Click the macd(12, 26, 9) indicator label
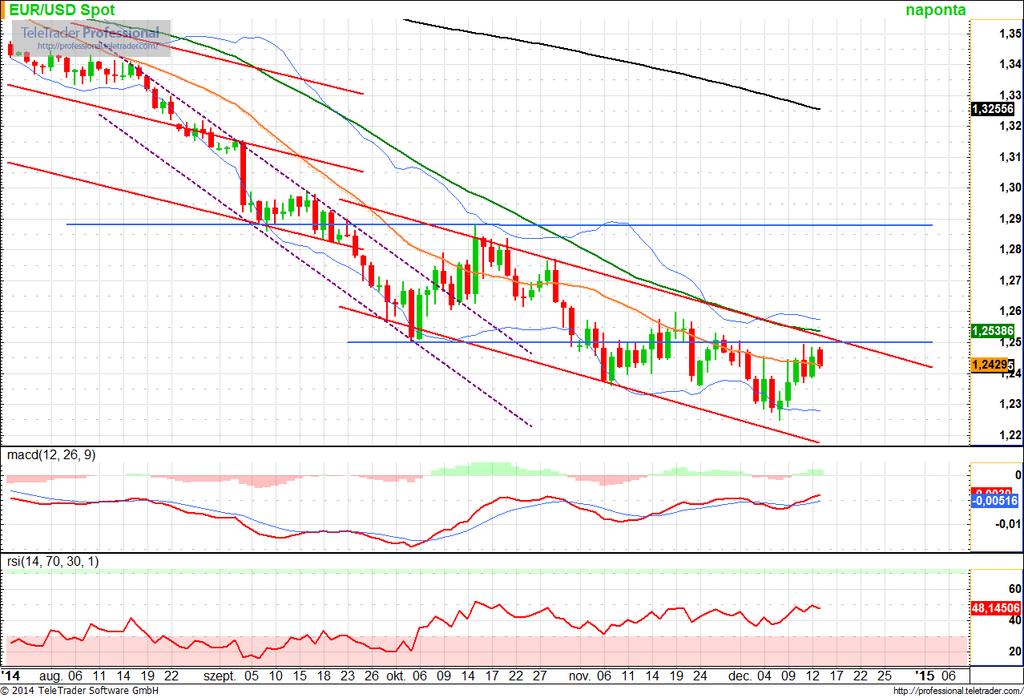 [x=51, y=454]
